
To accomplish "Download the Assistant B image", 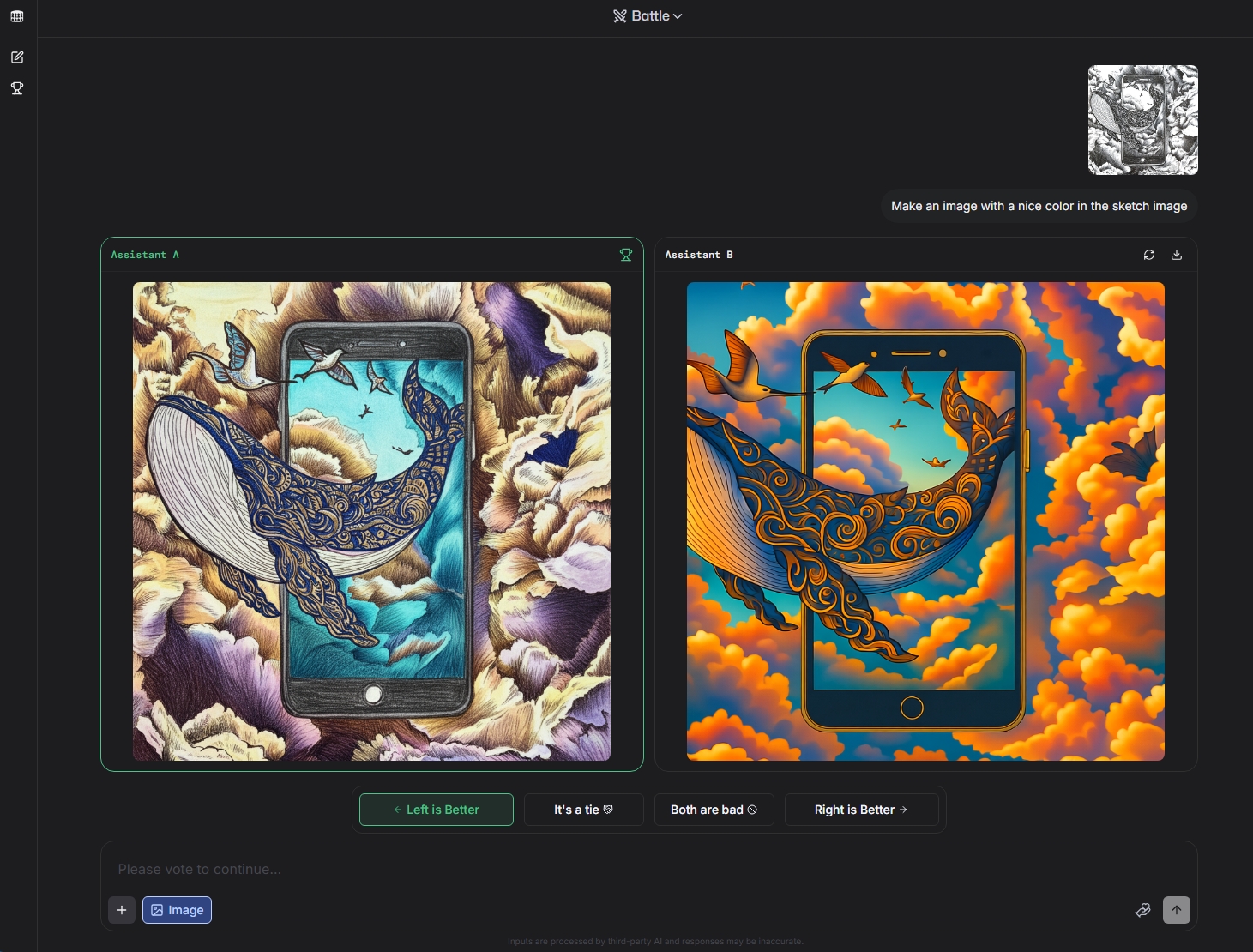I will (x=1177, y=255).
